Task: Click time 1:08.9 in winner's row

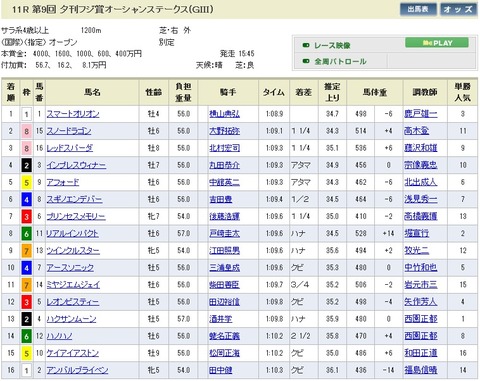Action: click(x=274, y=114)
